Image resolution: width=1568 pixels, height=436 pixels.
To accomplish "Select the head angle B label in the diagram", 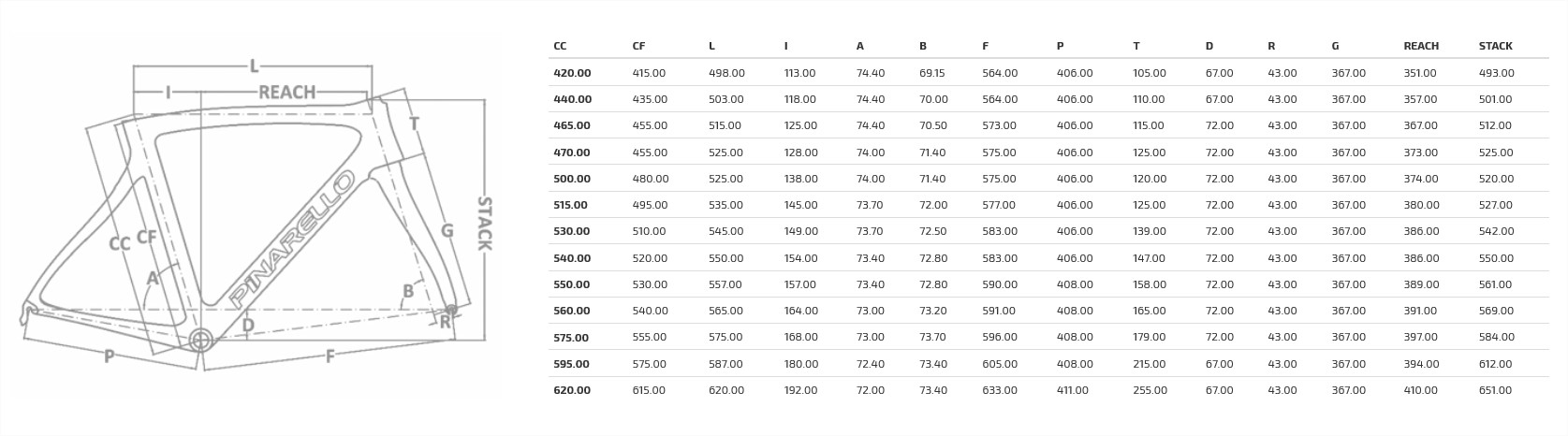I will pyautogui.click(x=408, y=291).
